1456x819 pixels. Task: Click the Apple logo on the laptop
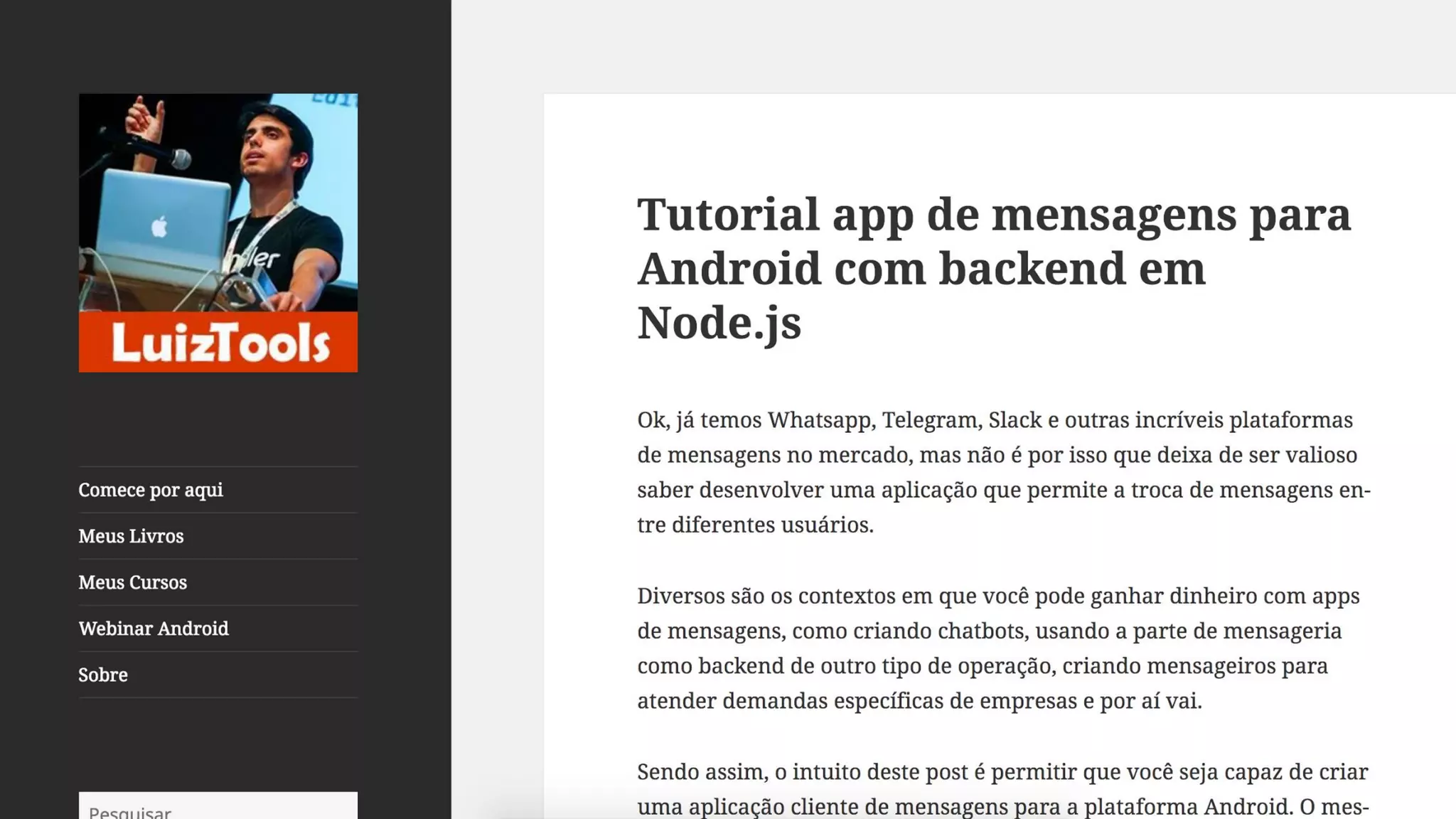159,227
